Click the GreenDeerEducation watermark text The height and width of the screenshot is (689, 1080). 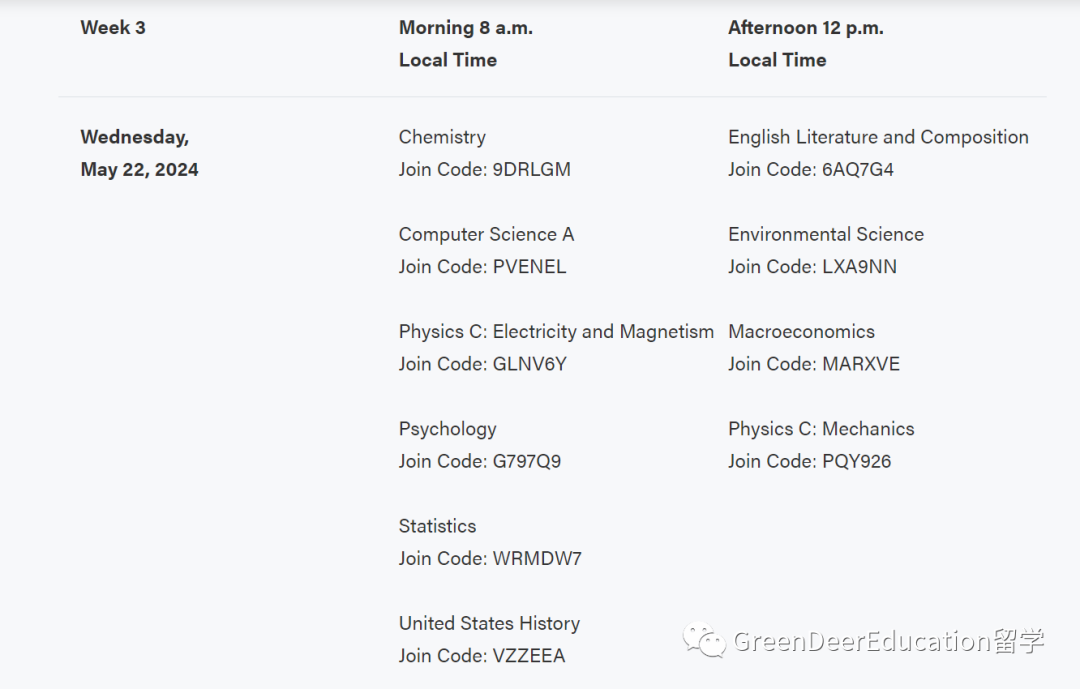tap(889, 641)
